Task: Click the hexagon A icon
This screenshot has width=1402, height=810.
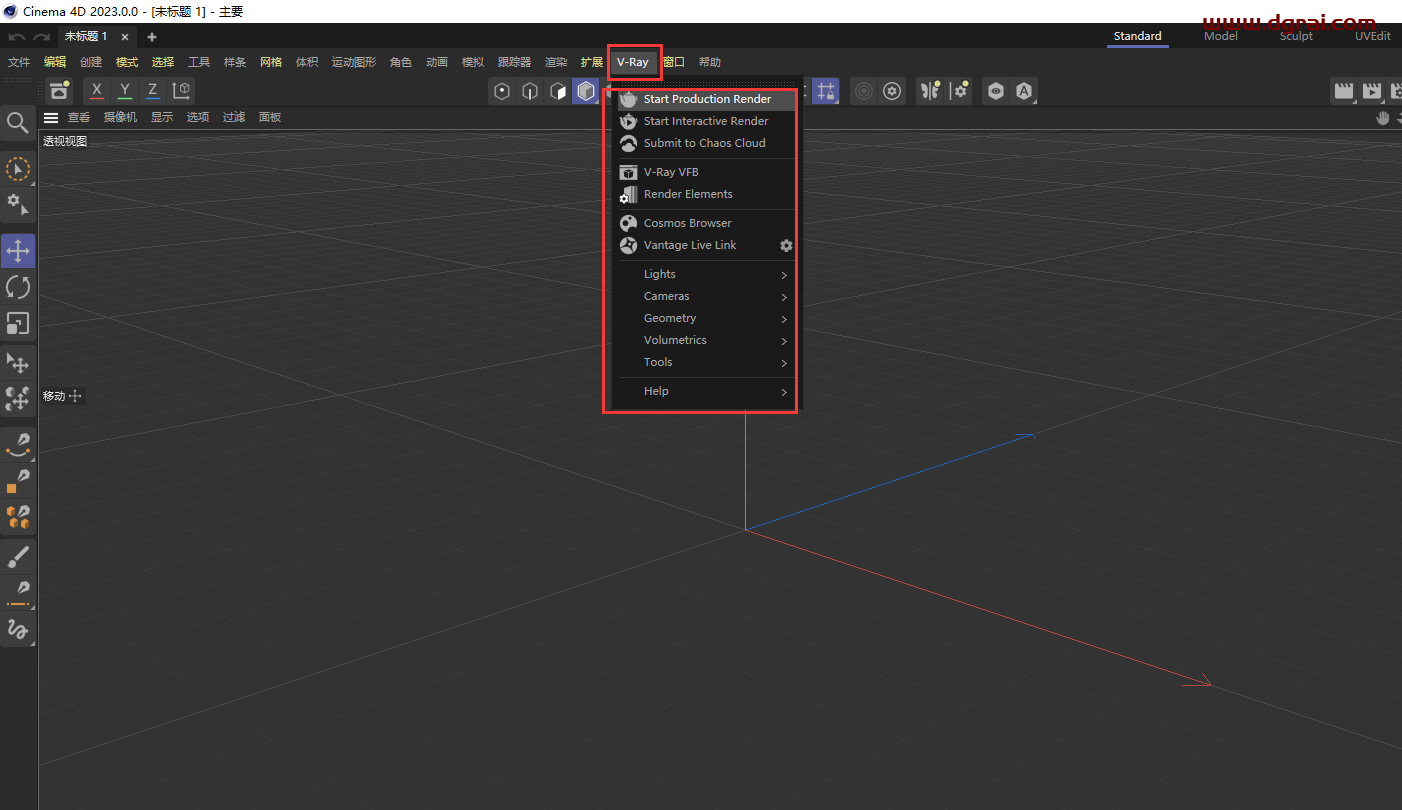Action: [x=1024, y=91]
